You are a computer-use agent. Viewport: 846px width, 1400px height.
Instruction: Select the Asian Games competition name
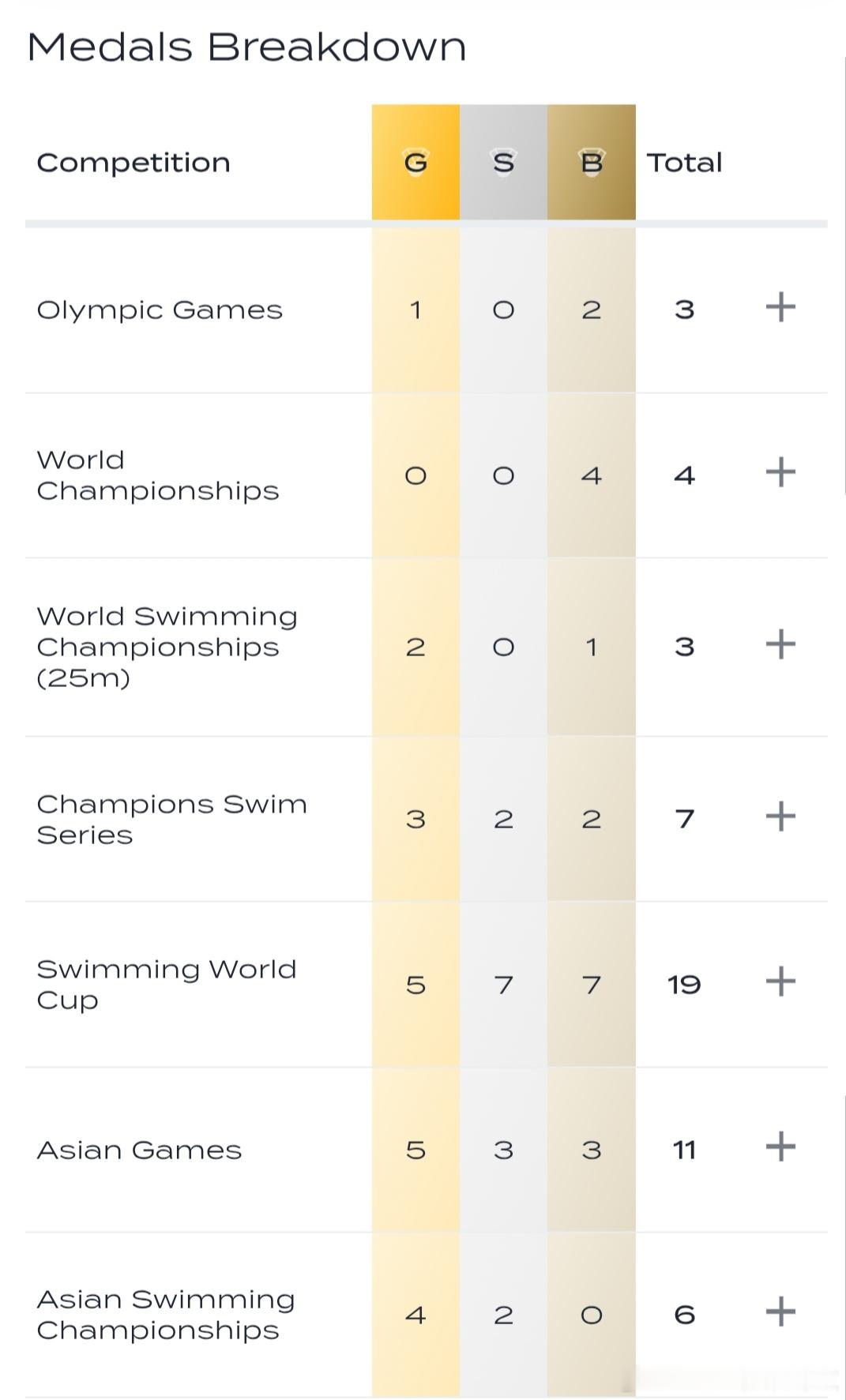[x=139, y=1150]
